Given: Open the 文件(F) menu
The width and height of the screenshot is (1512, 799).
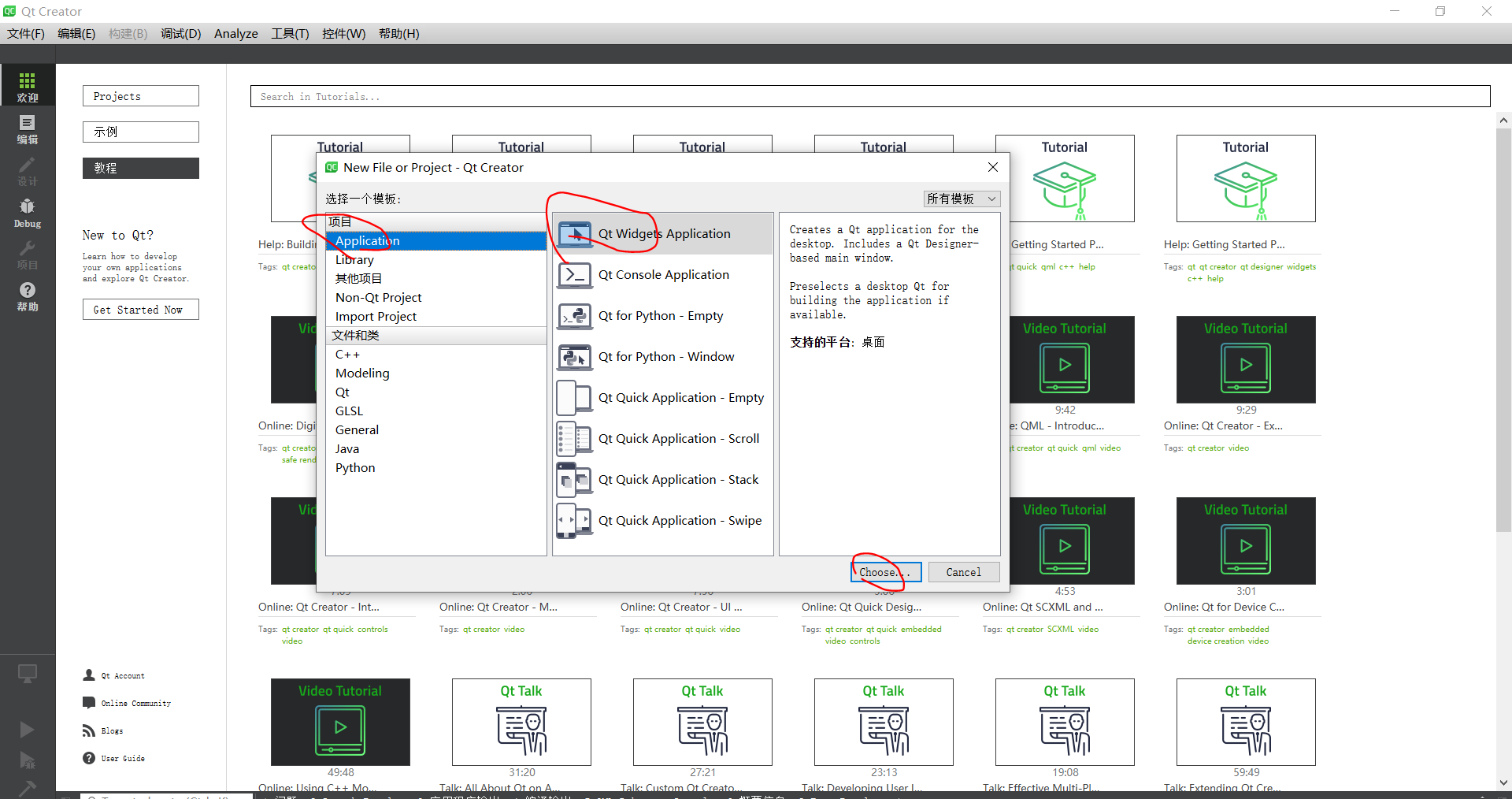Looking at the screenshot, I should [26, 33].
